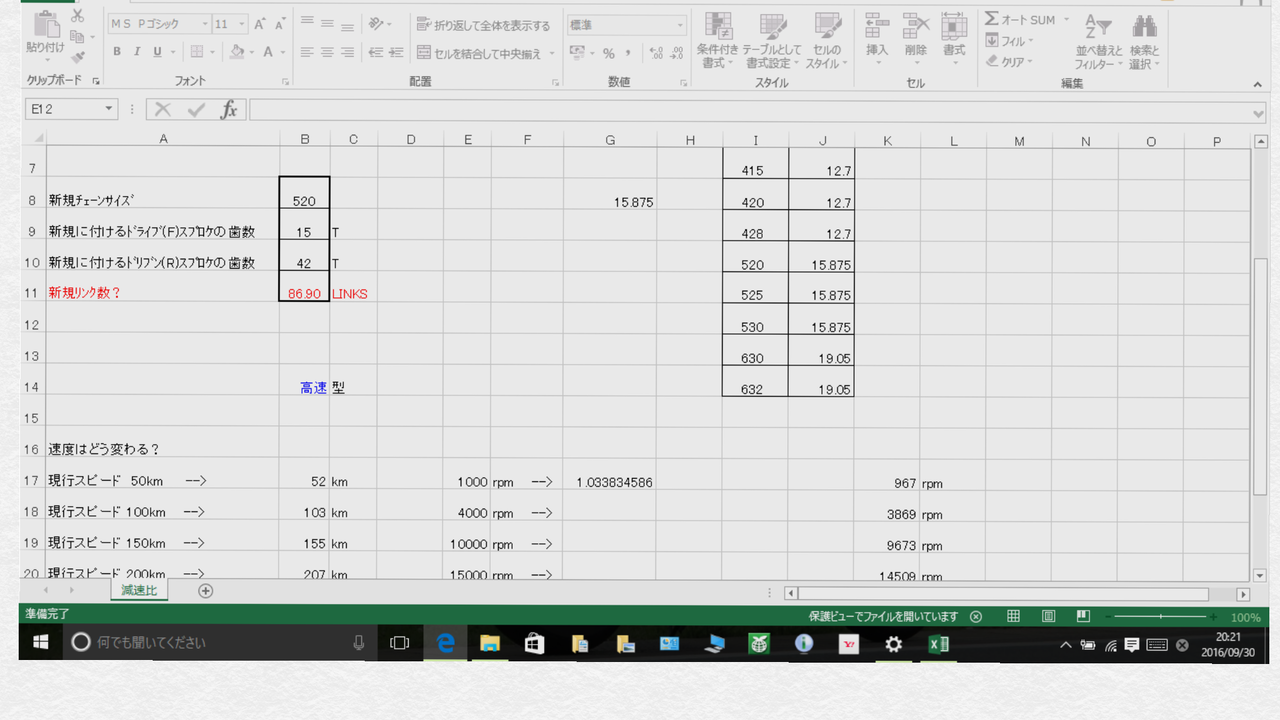Click the Insert Function fx icon
The image size is (1280, 720).
pyautogui.click(x=229, y=109)
